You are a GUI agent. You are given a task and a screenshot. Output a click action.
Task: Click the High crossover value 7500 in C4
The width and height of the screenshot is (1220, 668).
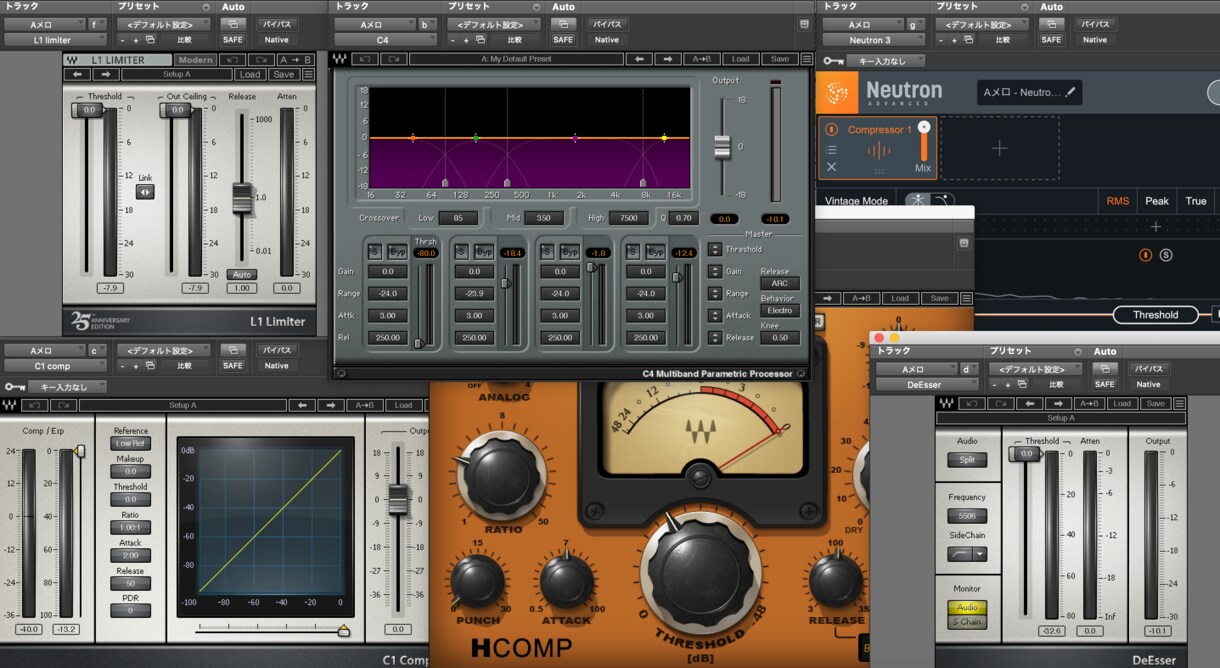click(x=629, y=218)
